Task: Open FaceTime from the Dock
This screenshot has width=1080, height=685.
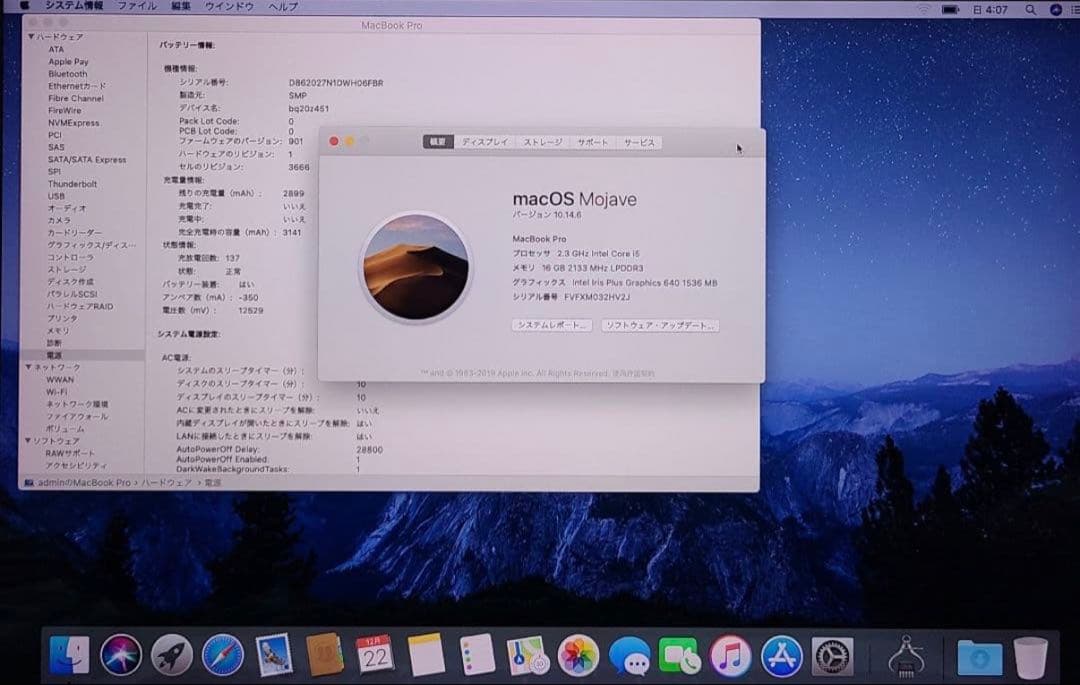Action: coord(680,655)
